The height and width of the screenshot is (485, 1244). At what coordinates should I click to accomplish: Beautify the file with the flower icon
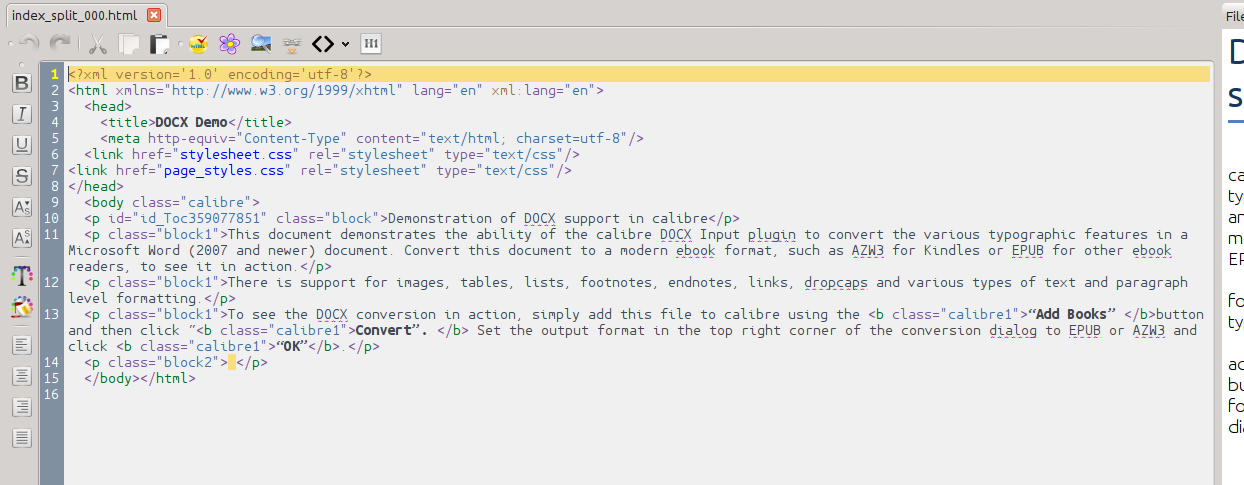pos(229,44)
